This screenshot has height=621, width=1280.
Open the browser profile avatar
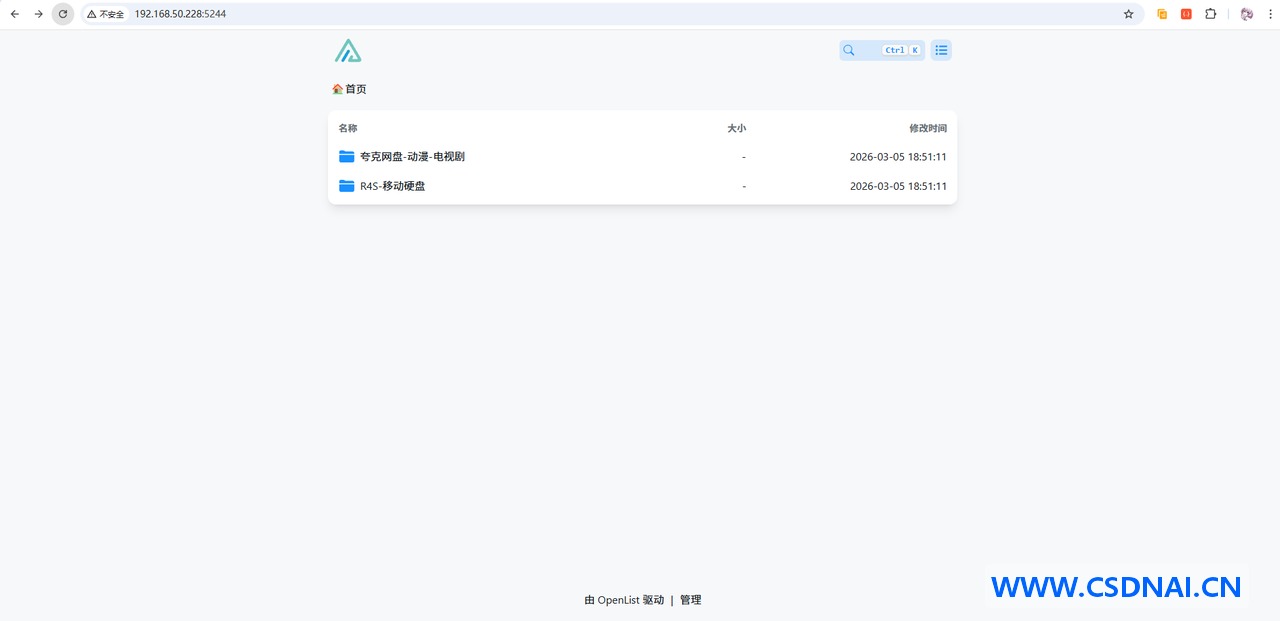click(1247, 14)
